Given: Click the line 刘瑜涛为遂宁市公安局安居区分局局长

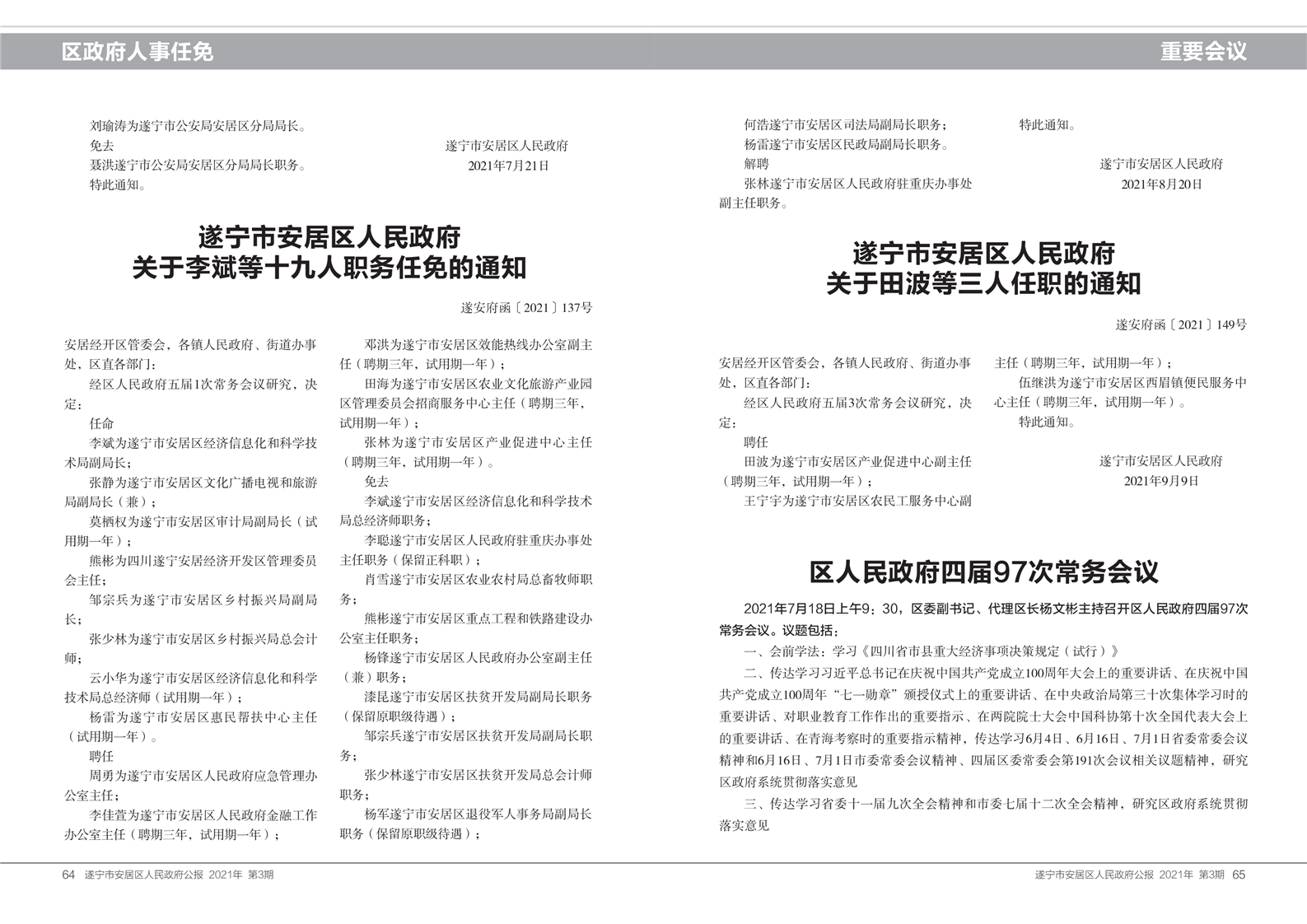Looking at the screenshot, I should tap(198, 126).
